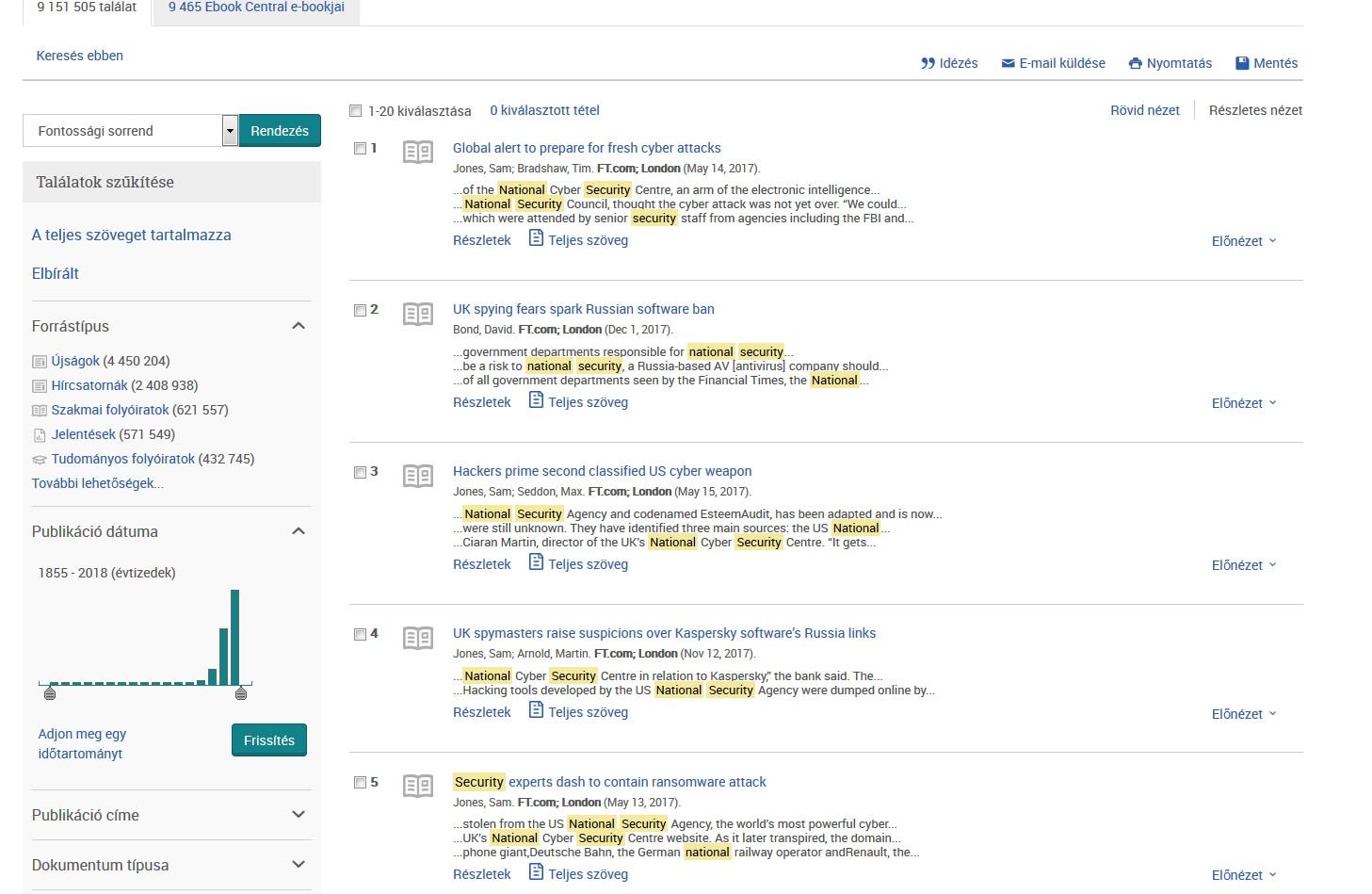This screenshot has width=1372, height=894.
Task: Click the Rendezés sort button
Action: coord(280,131)
